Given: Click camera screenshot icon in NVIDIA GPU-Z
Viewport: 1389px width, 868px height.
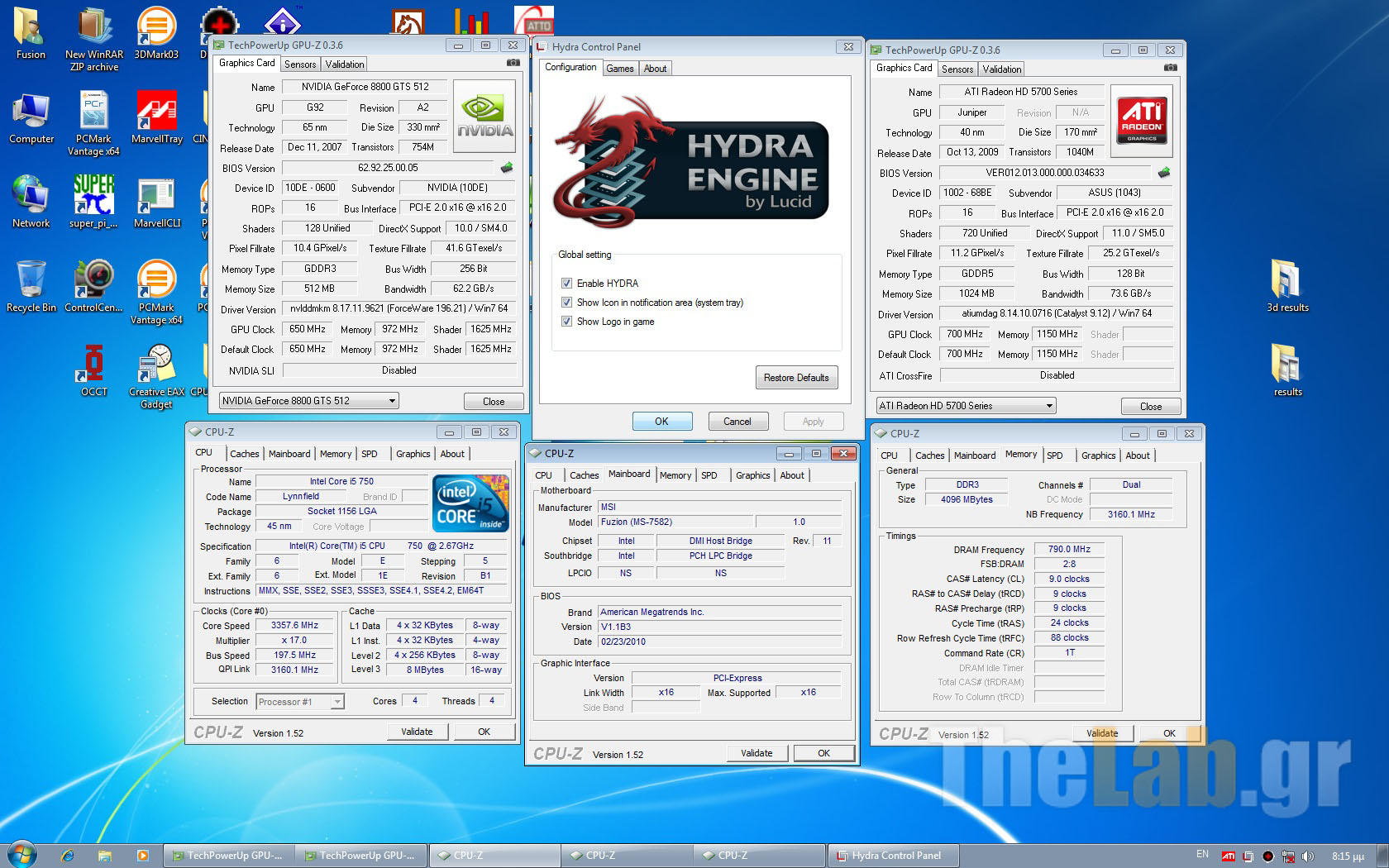Looking at the screenshot, I should tap(513, 63).
